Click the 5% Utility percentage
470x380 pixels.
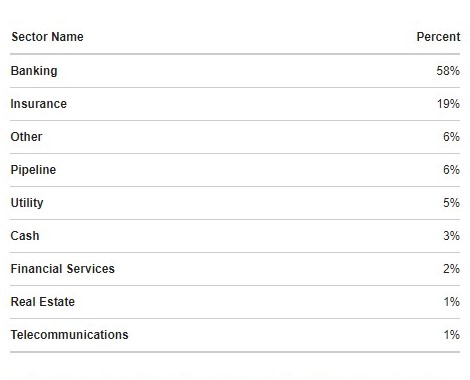[451, 203]
